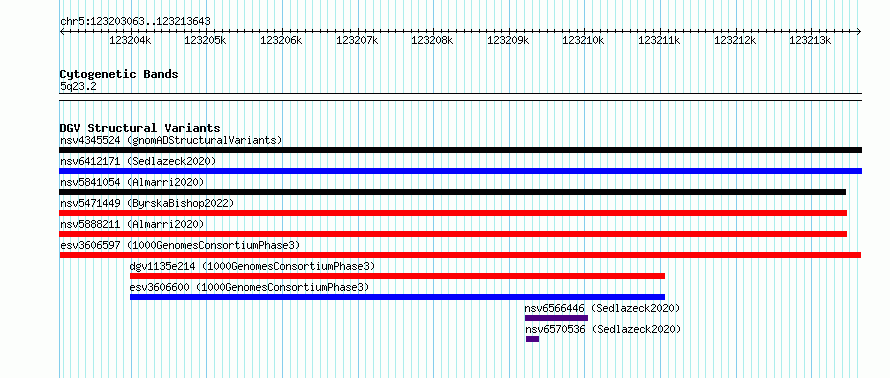
Task: Click the 123211k ruler position
Action: 660,40
